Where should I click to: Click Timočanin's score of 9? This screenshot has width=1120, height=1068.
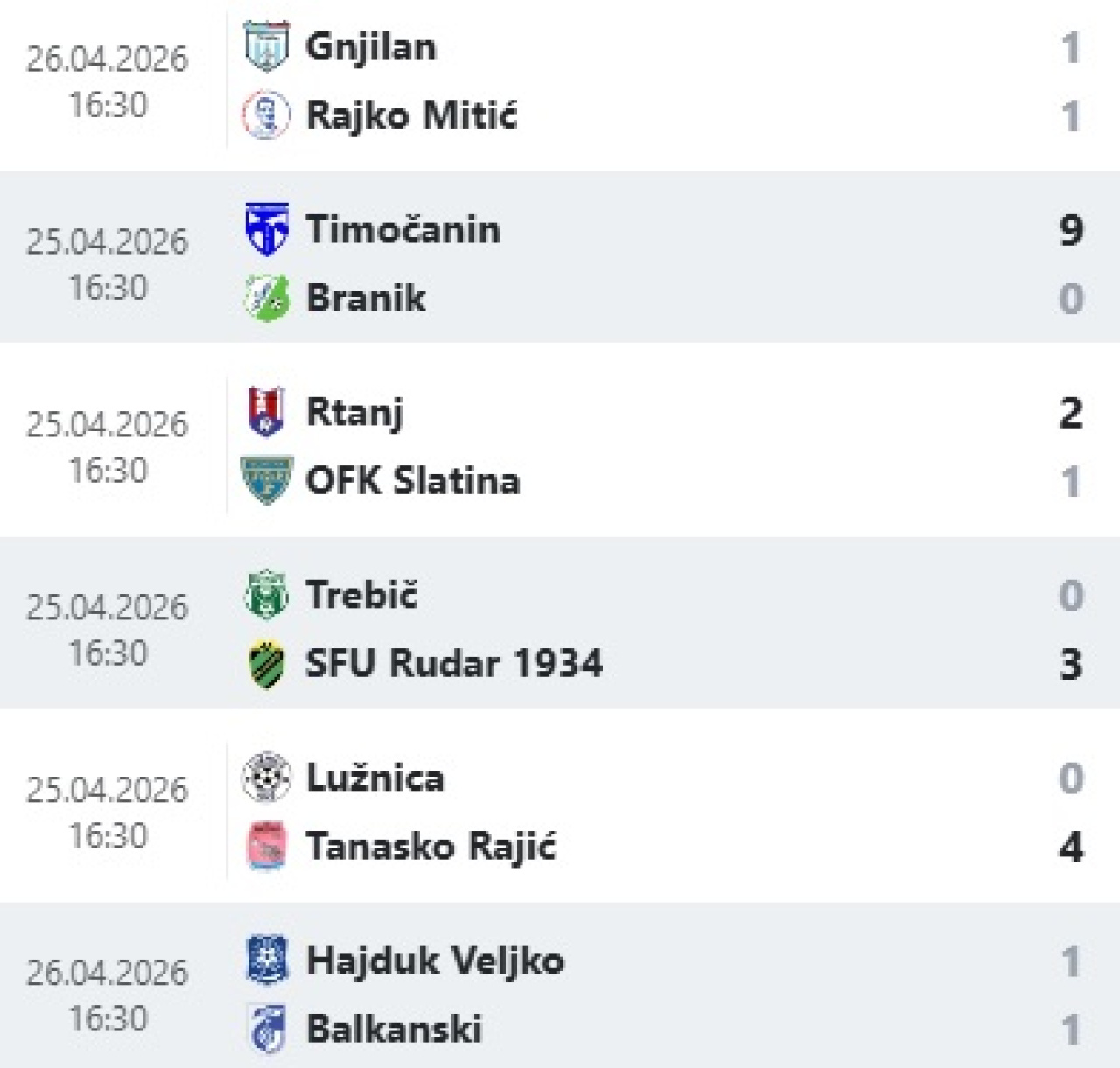1071,229
